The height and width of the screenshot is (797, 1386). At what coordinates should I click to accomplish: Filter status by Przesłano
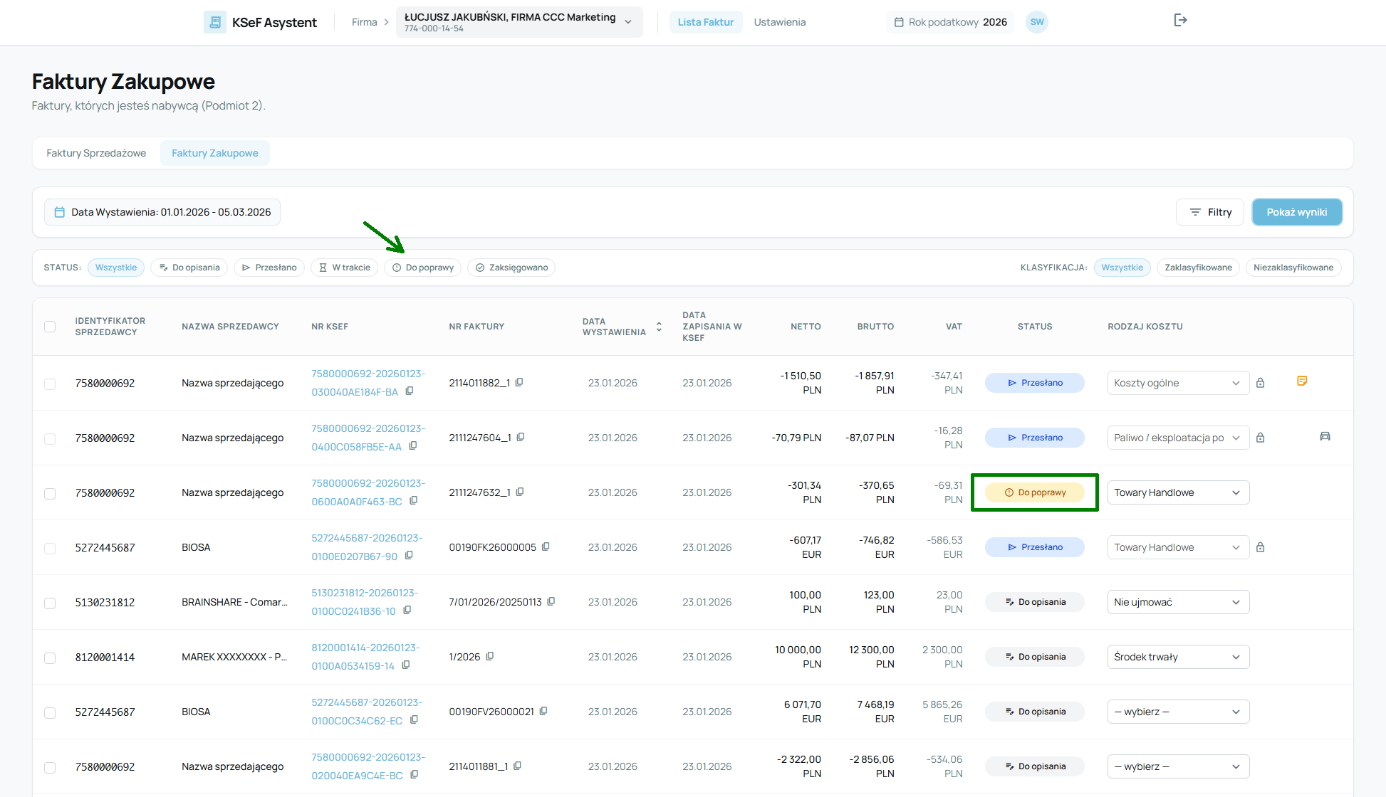(270, 268)
